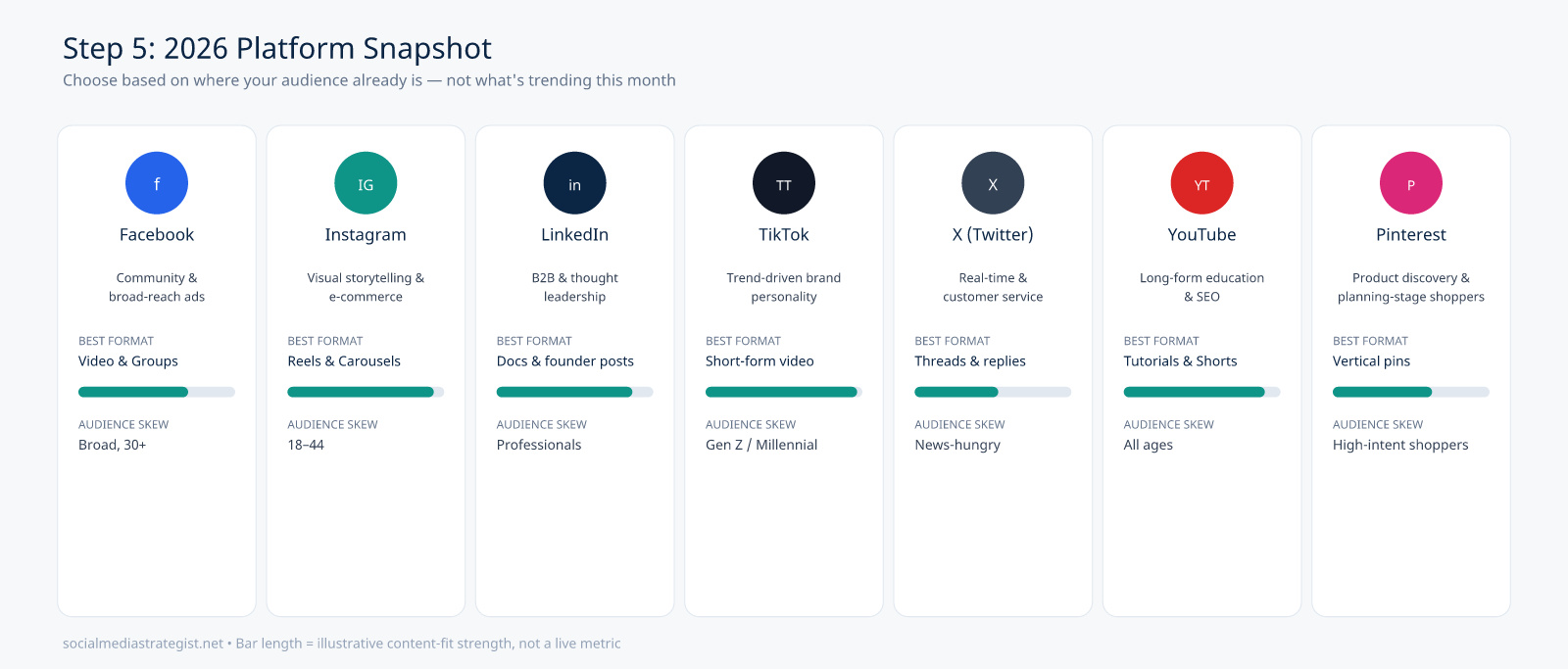Select the red YouTube YT icon
1568x669 pixels.
[1202, 183]
